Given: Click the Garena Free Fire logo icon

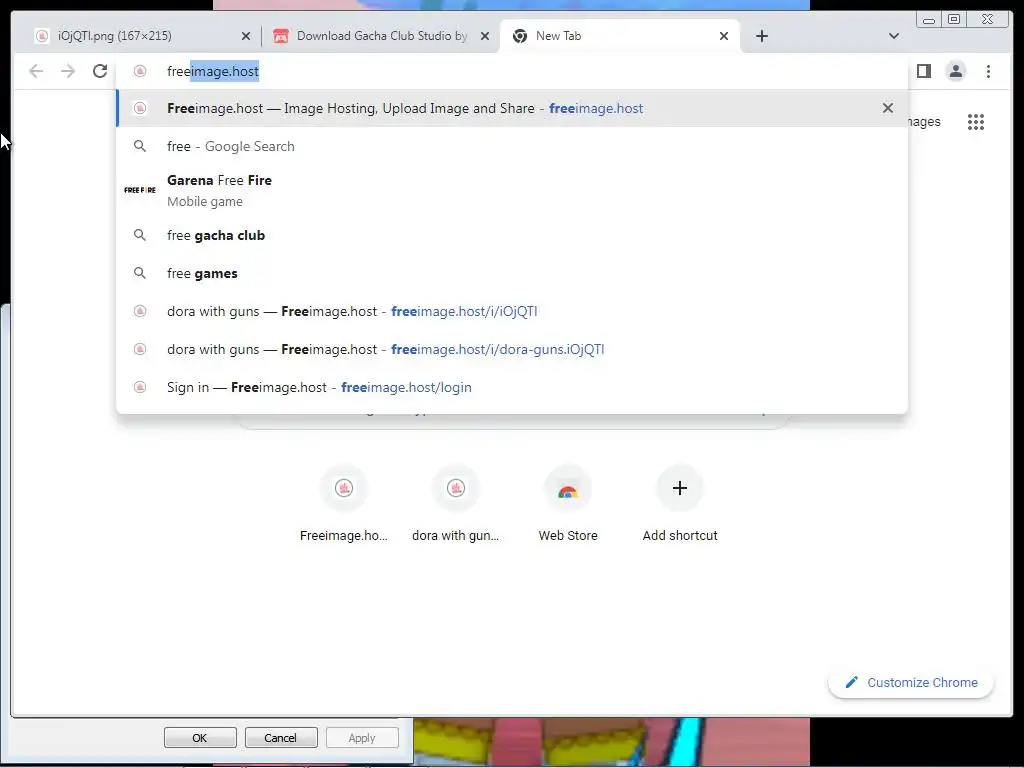Looking at the screenshot, I should click(140, 190).
